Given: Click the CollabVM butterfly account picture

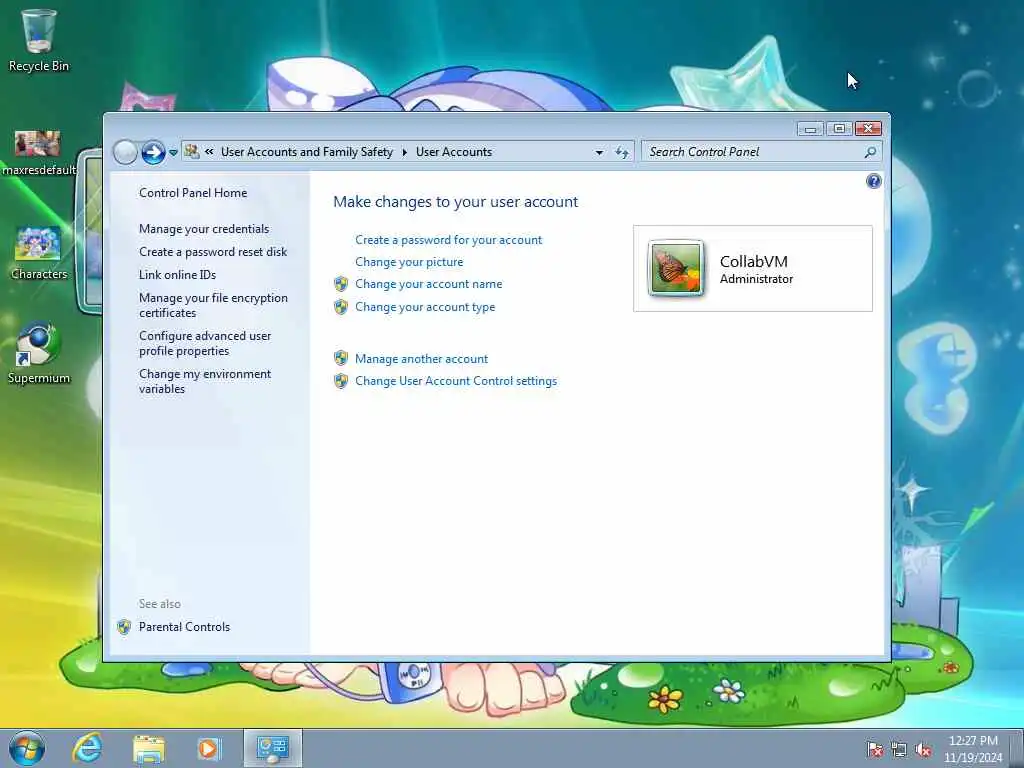Looking at the screenshot, I should pyautogui.click(x=676, y=268).
